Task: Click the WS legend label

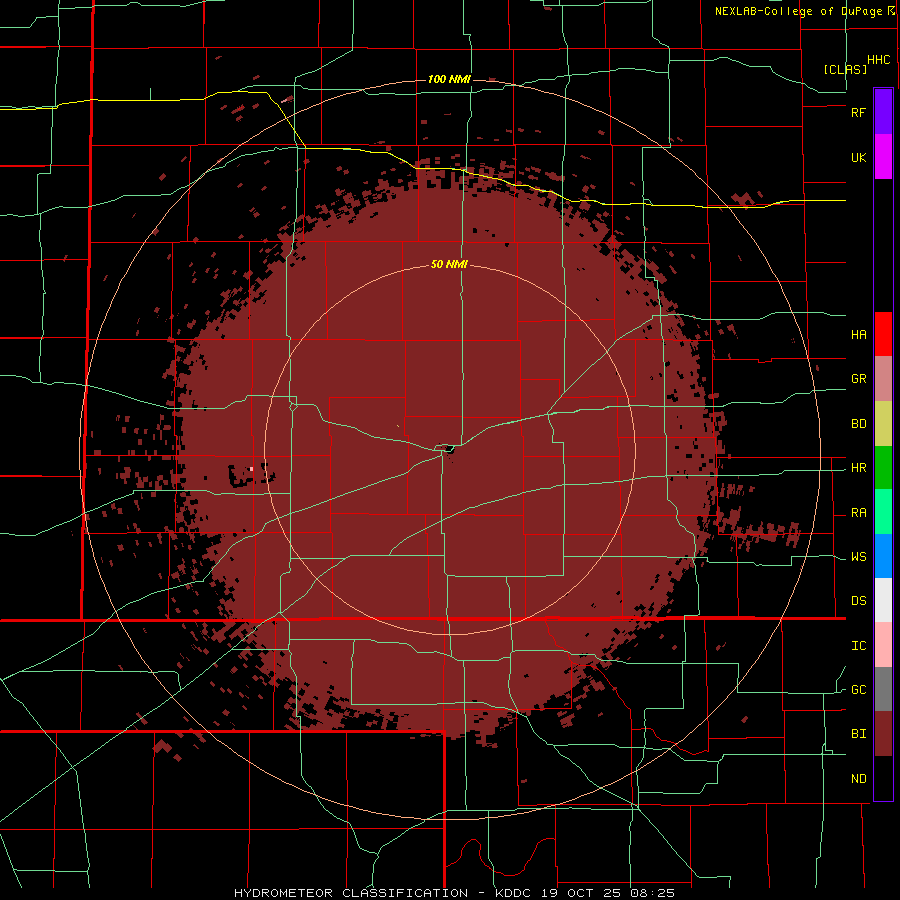Action: [858, 557]
